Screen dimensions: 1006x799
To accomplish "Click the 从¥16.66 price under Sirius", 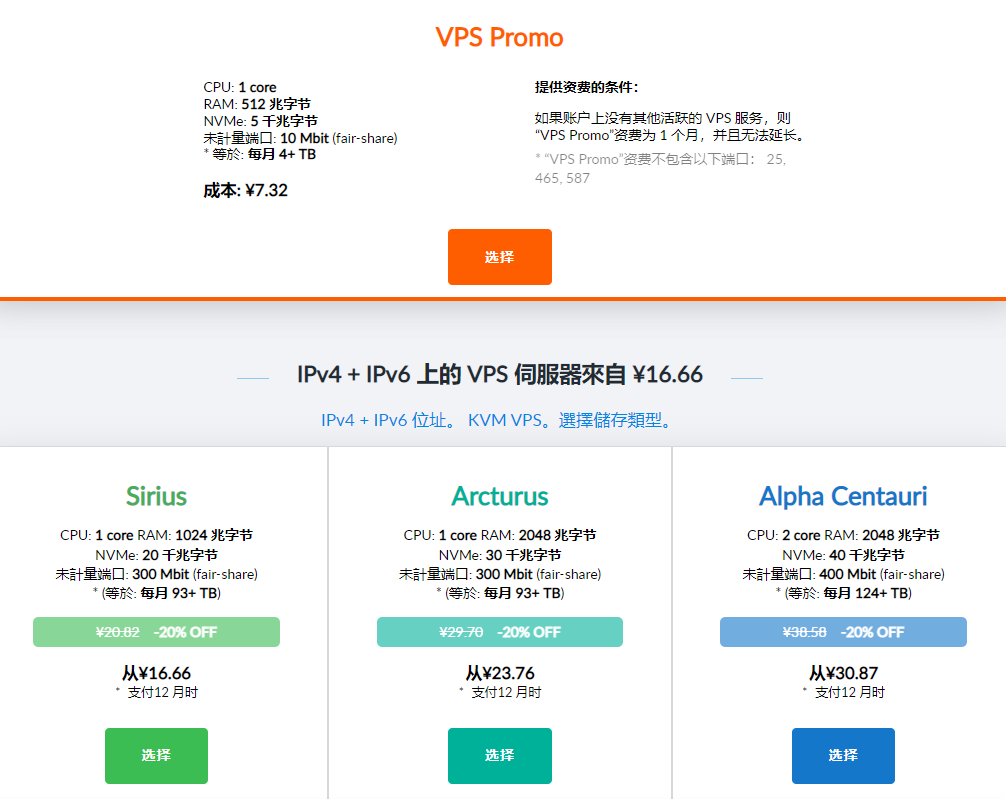I will 156,673.
